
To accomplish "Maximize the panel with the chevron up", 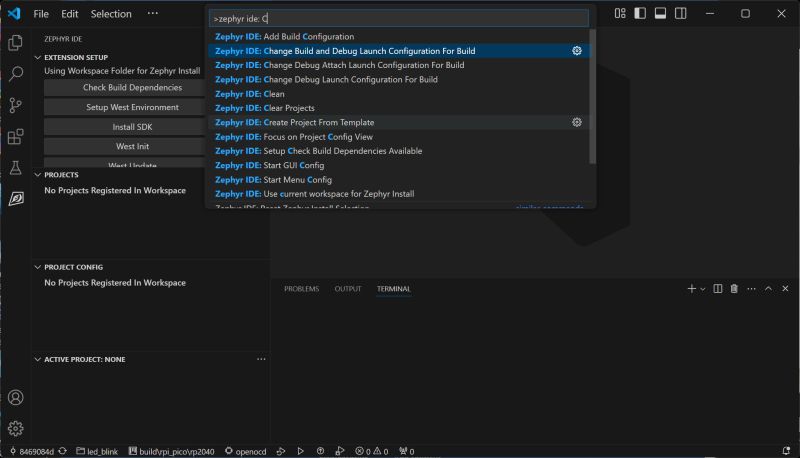I will [768, 289].
